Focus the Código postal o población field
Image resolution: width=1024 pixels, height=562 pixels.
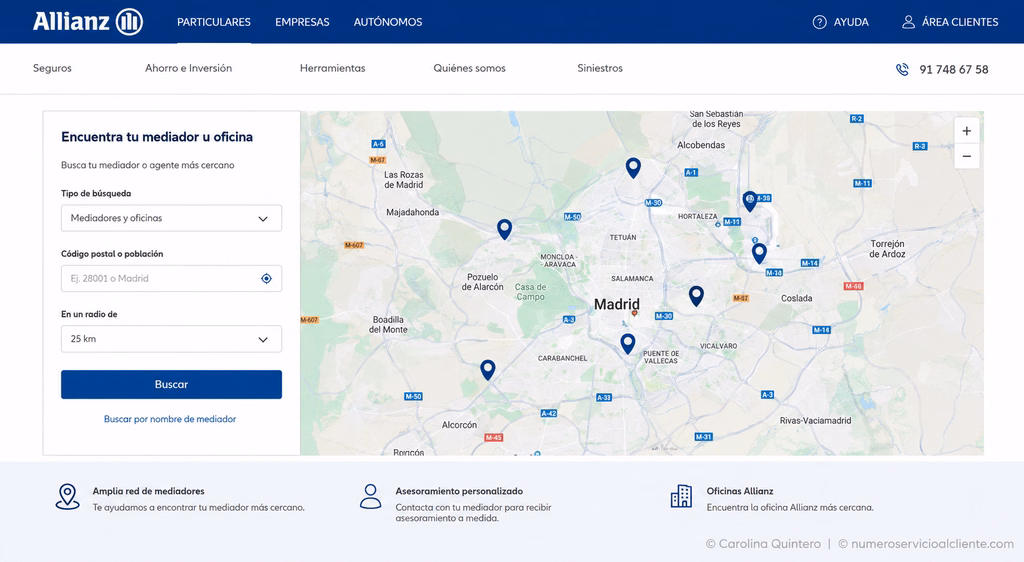point(171,279)
